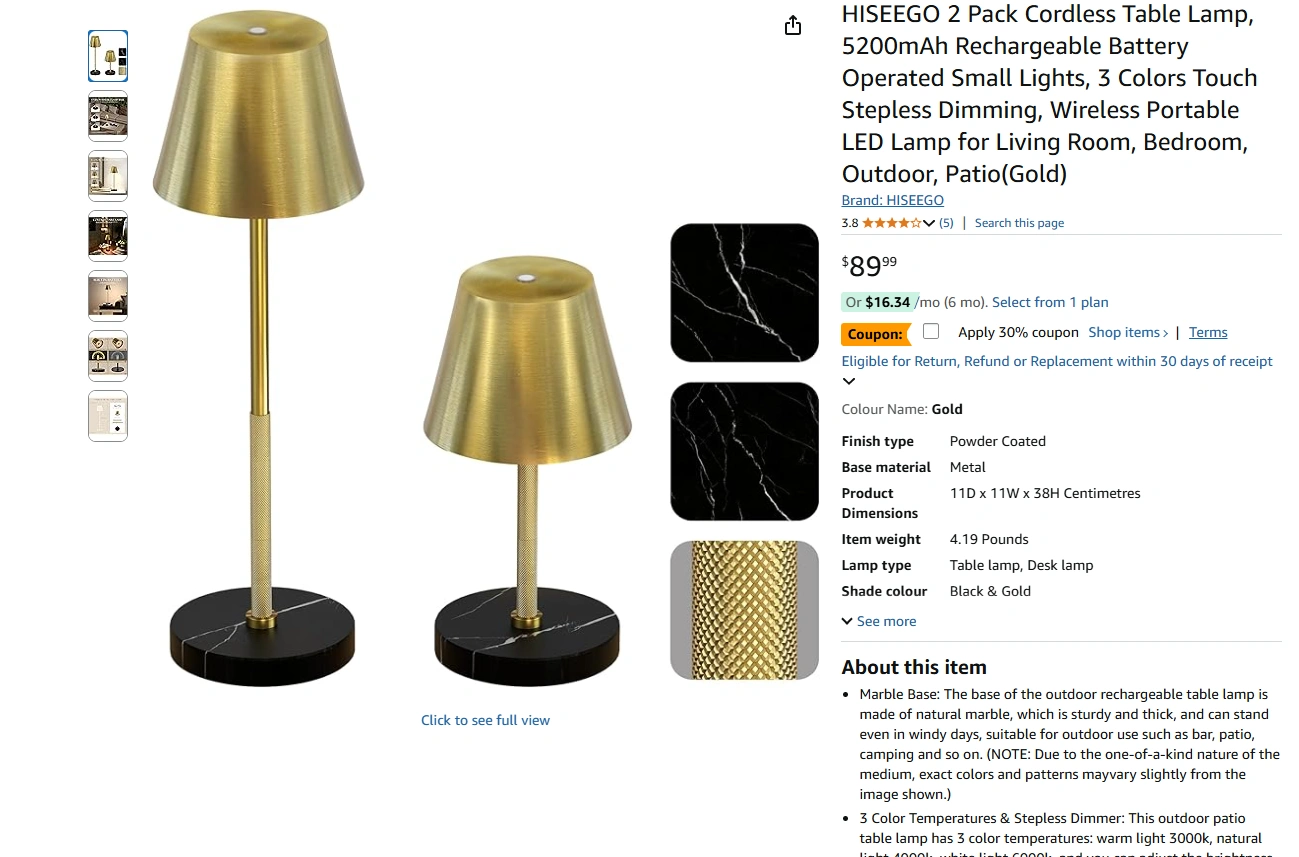Click Search this page link

[1019, 223]
